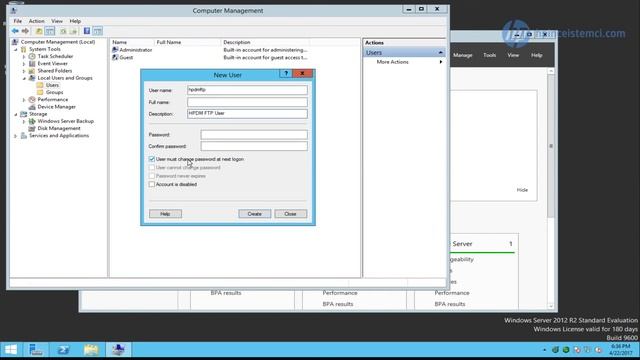Screen dimensions: 640x360
Task: Open File Explorer from the taskbar
Action: [91, 350]
